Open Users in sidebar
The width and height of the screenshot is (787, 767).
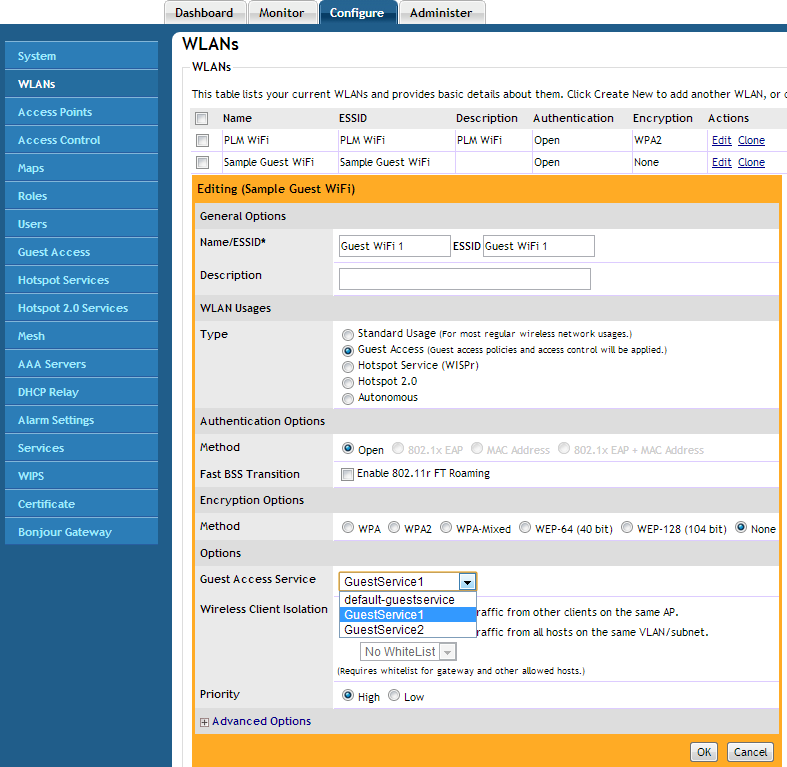pyautogui.click(x=81, y=224)
